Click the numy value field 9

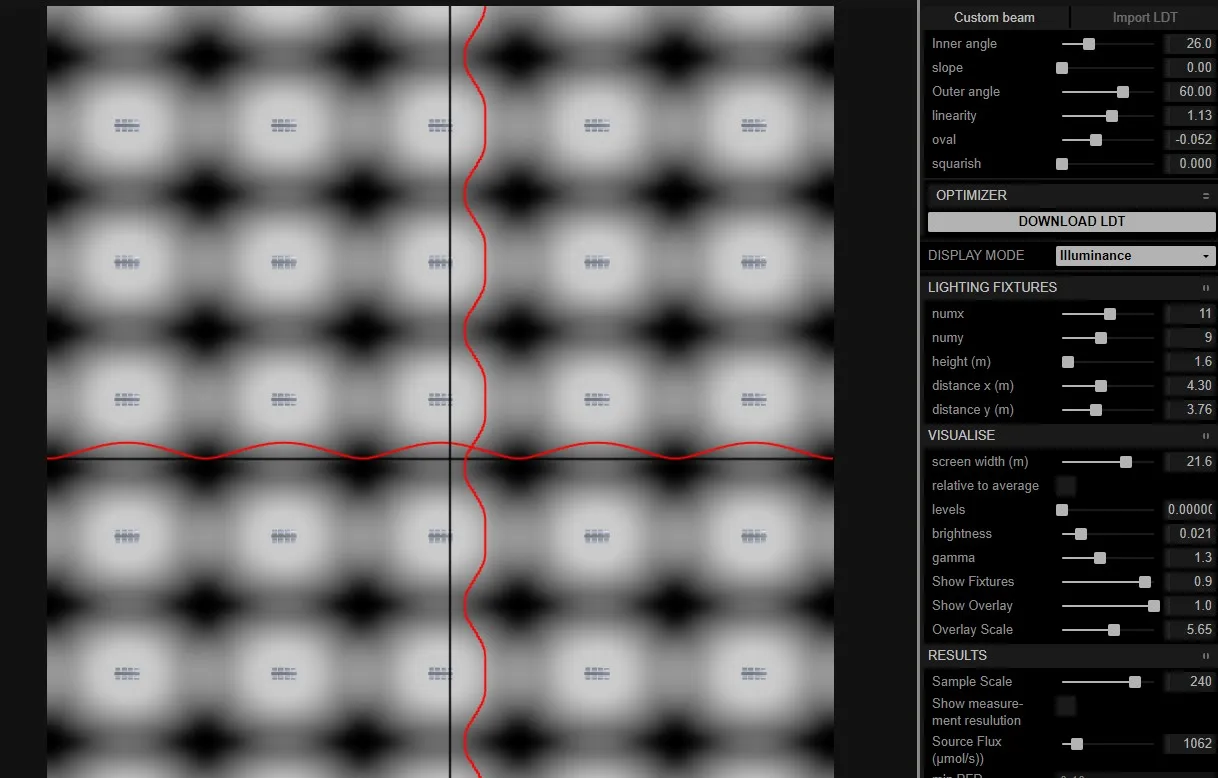(1190, 338)
